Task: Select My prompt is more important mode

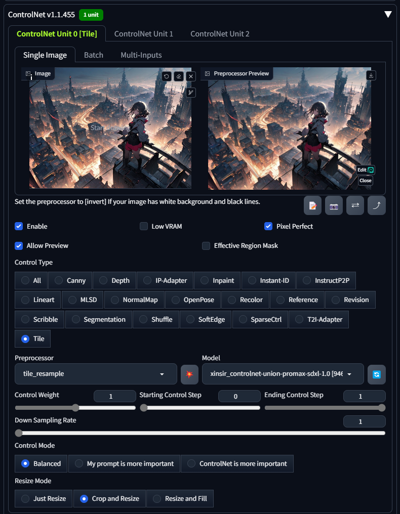Action: pos(124,464)
